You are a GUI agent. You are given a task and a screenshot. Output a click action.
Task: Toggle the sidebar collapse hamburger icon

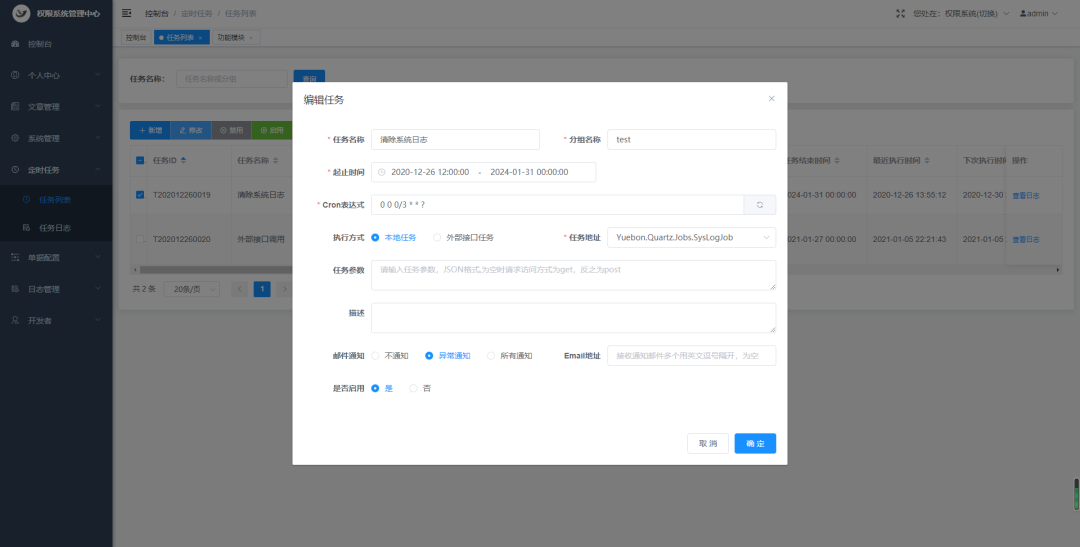click(x=127, y=13)
